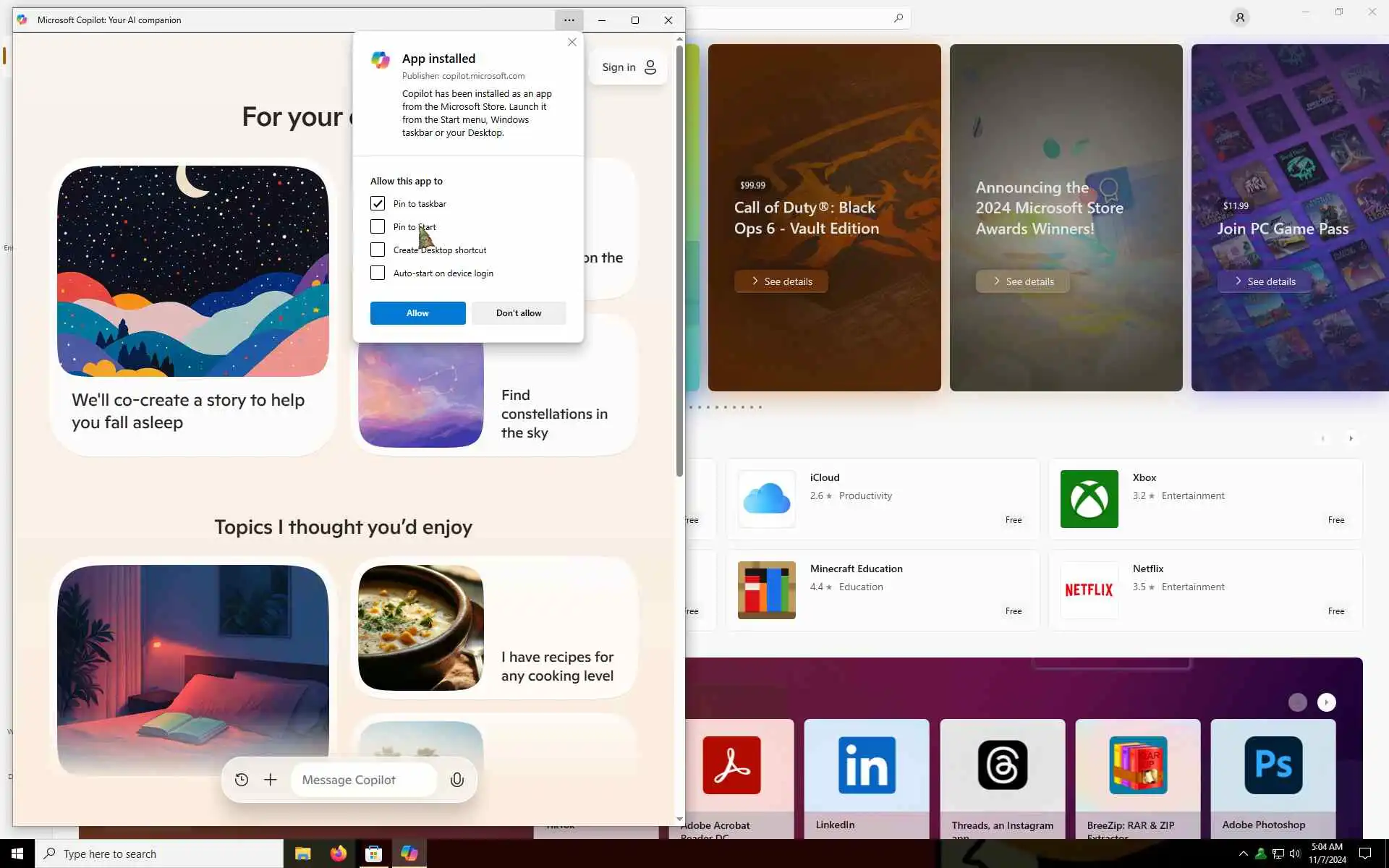Open the Xbox app icon

(x=1089, y=499)
